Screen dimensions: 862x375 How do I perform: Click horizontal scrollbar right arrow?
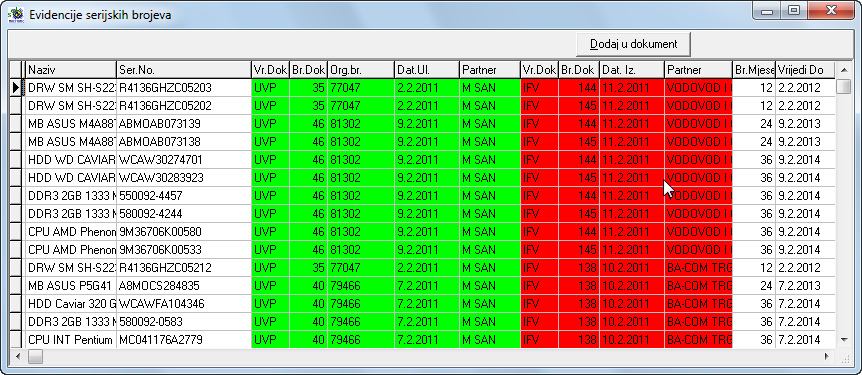[x=827, y=356]
